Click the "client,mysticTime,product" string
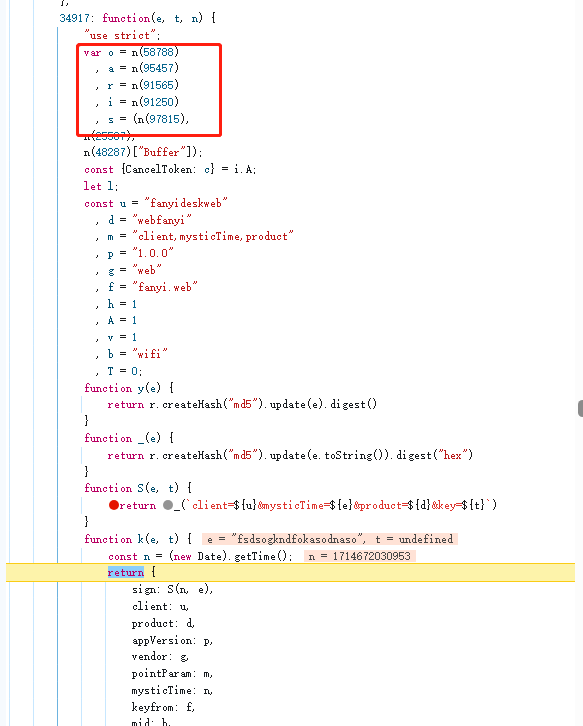 pos(213,236)
